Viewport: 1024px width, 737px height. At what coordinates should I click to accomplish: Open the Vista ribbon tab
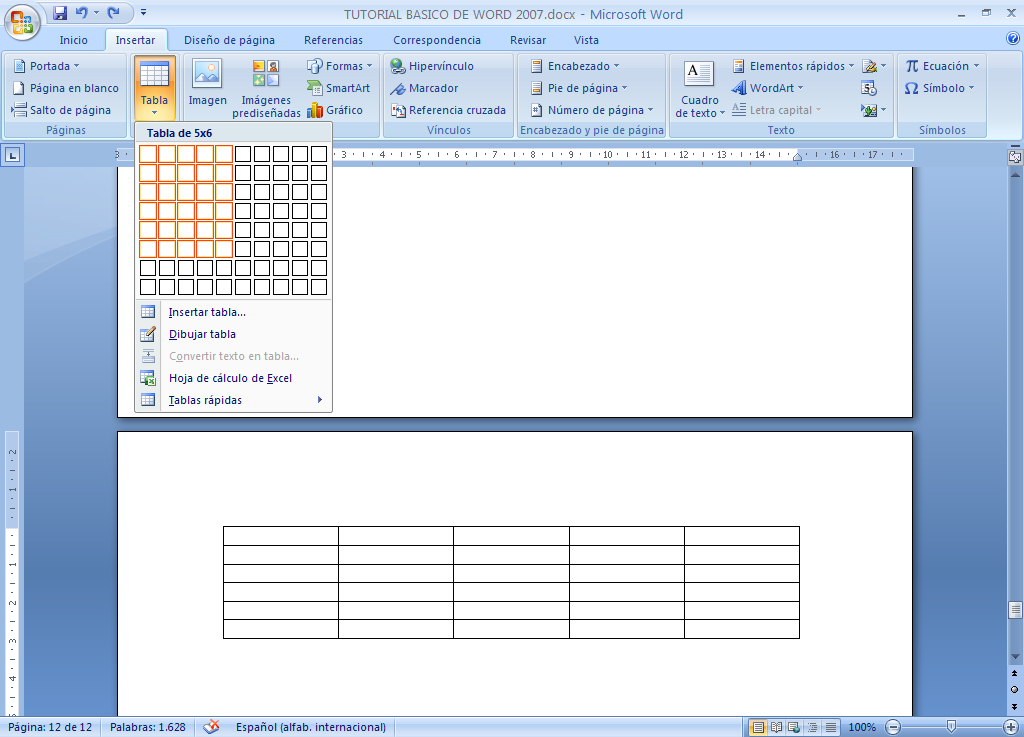[586, 40]
